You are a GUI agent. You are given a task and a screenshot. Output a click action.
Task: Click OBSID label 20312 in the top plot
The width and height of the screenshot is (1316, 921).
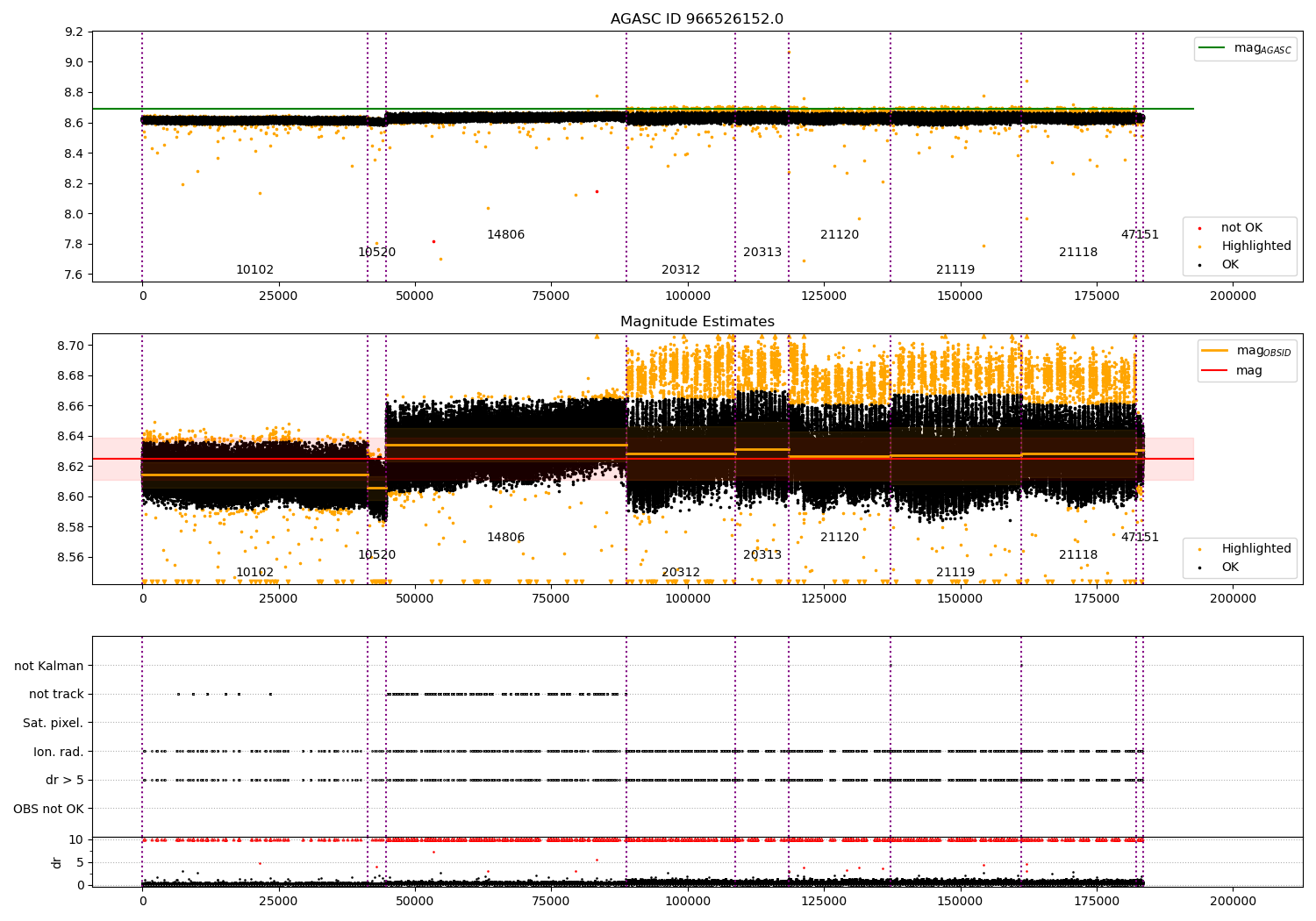pos(681,270)
